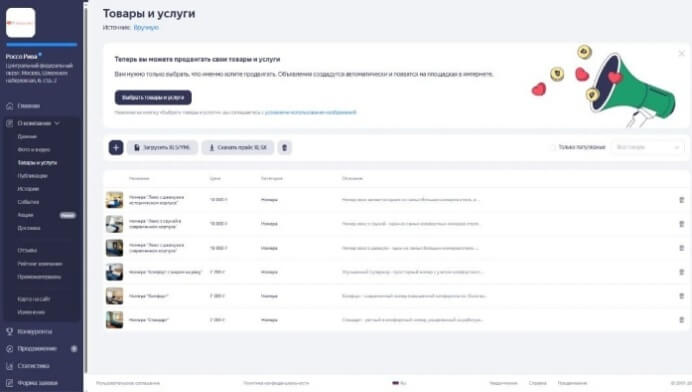Image resolution: width=692 pixels, height=392 pixels.
Task: Open the RU language selector in footer
Action: click(x=399, y=383)
